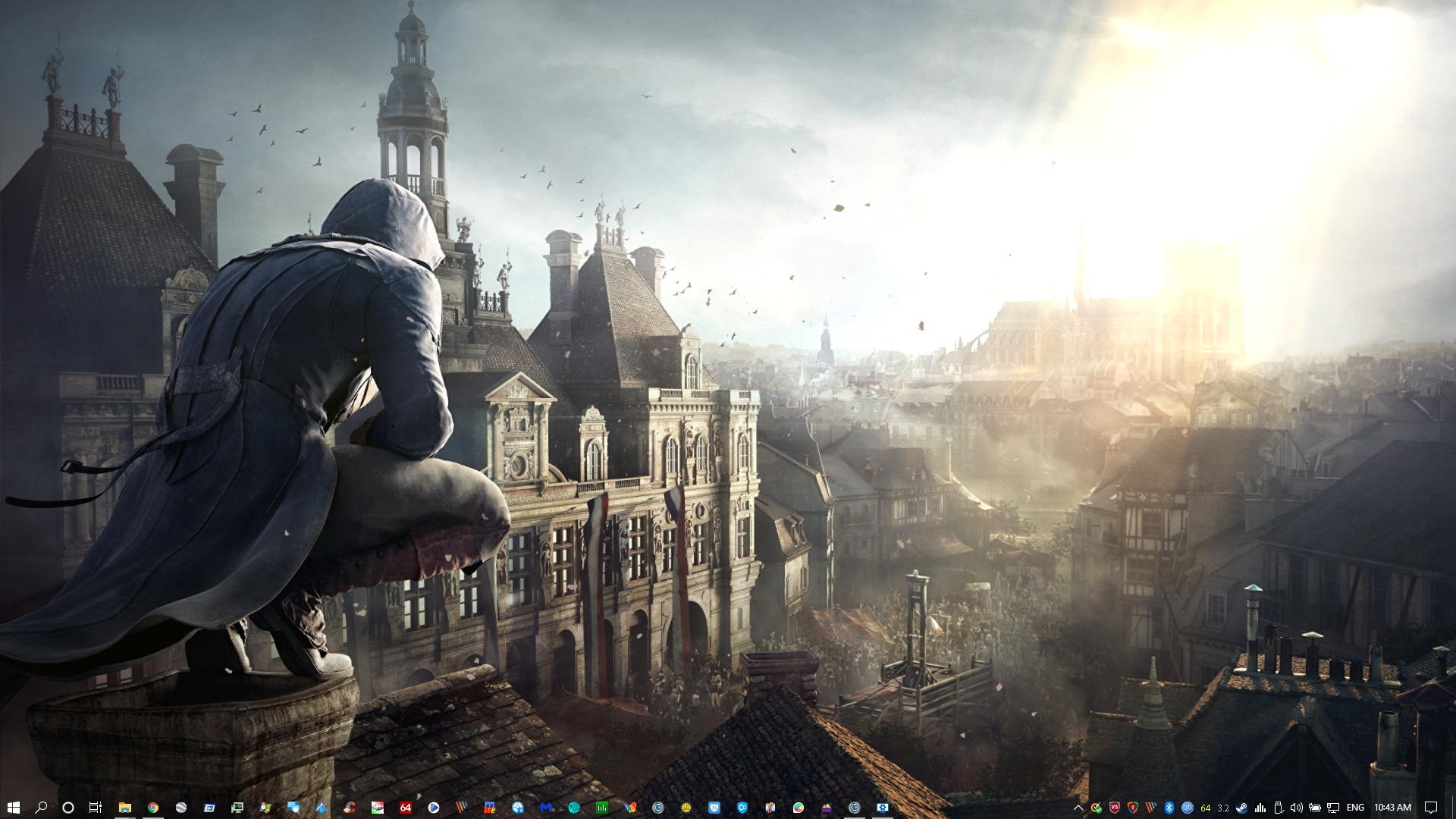Open Task View on taskbar
Viewport: 1456px width, 819px height.
(x=96, y=808)
